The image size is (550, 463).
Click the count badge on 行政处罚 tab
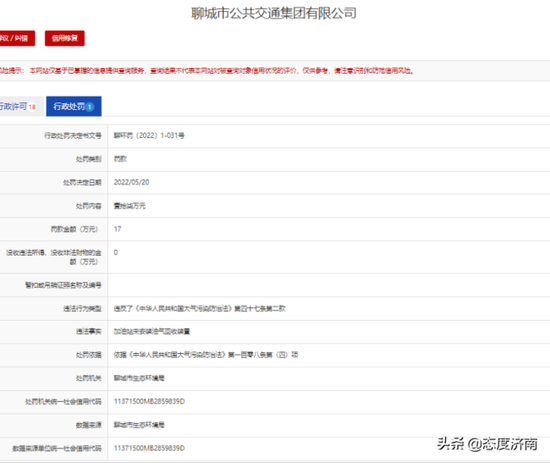click(x=90, y=107)
